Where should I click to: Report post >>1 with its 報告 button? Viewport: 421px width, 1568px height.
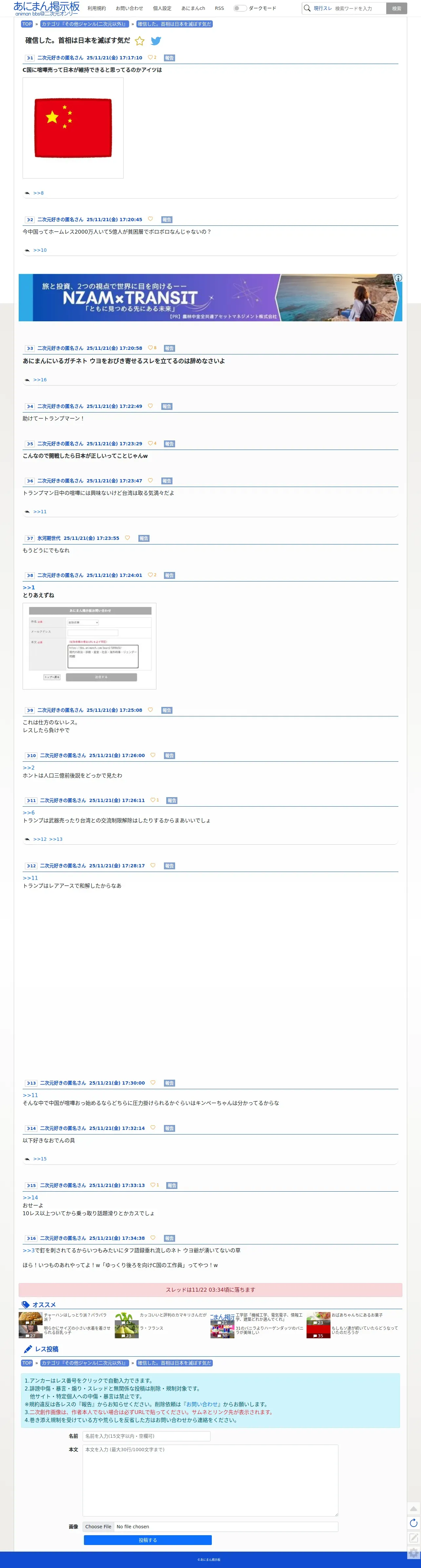(x=169, y=58)
